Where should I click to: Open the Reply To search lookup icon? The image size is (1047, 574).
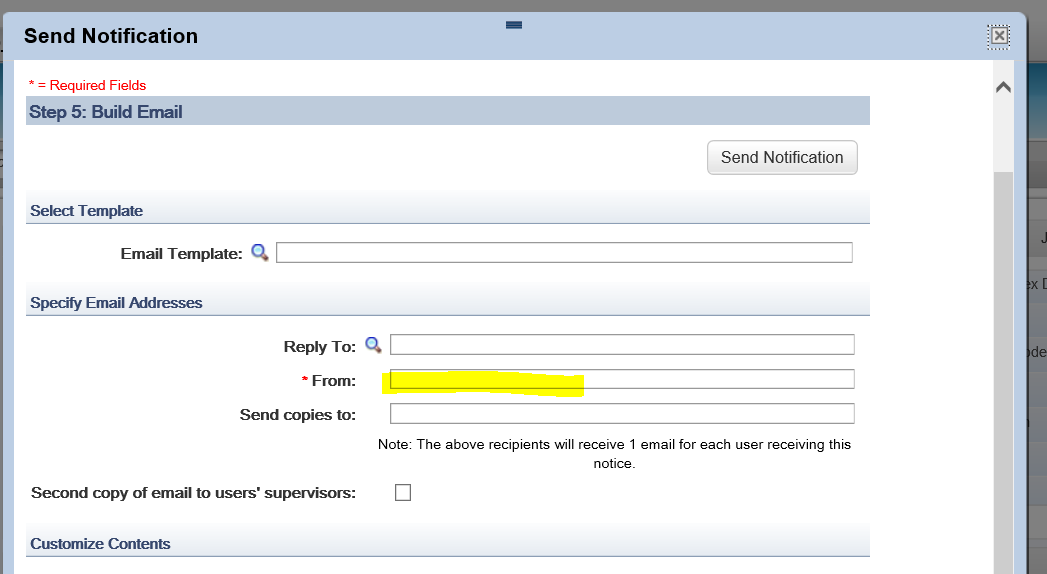click(x=373, y=345)
